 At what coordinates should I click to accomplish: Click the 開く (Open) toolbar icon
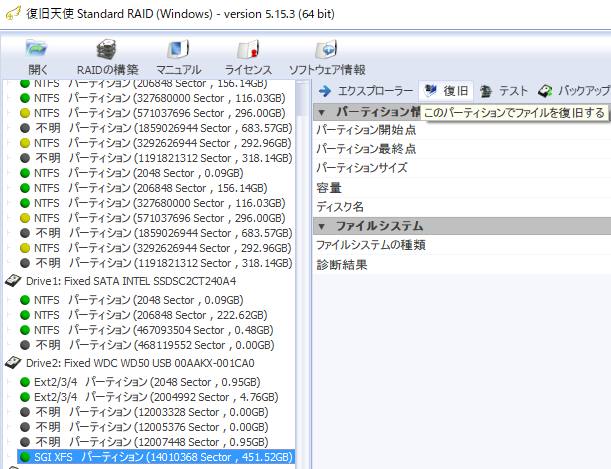[38, 56]
